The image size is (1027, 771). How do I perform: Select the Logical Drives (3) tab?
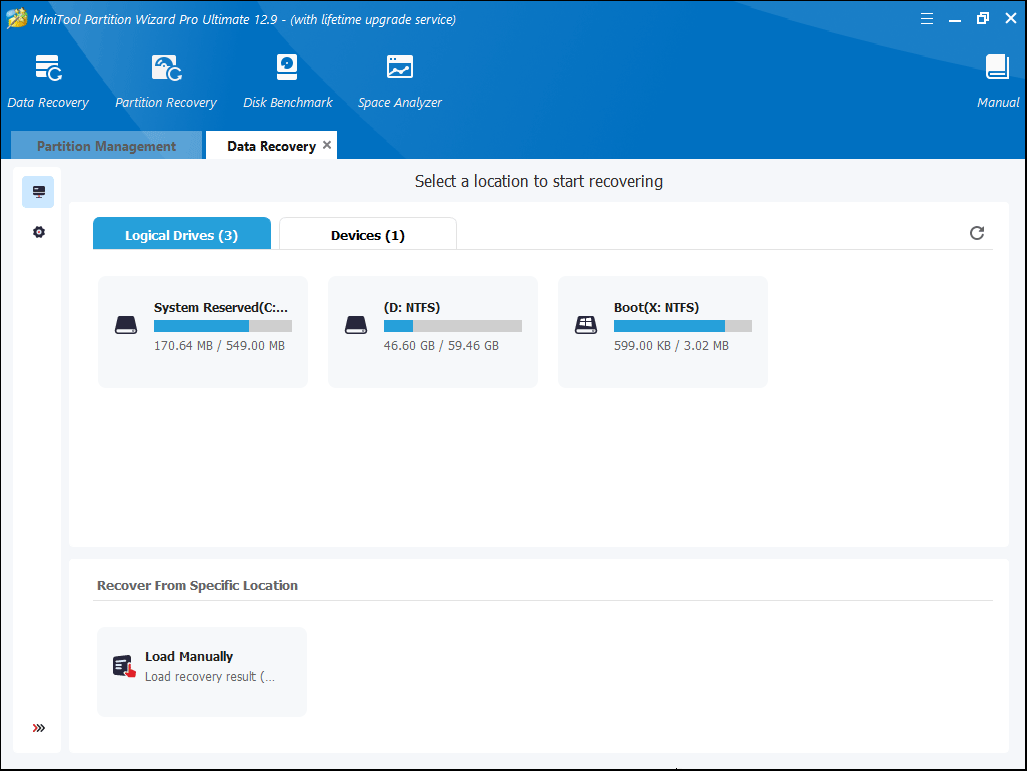(181, 235)
